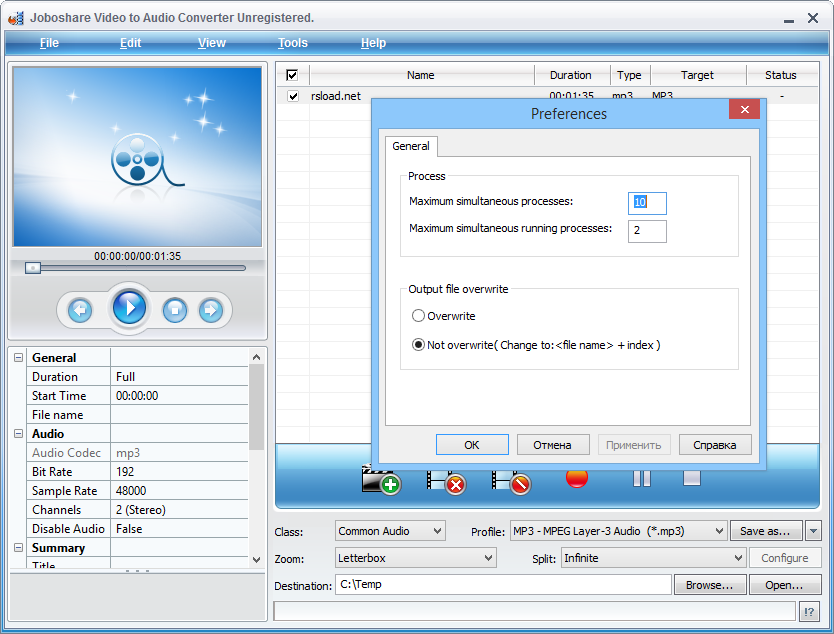The height and width of the screenshot is (634, 834).
Task: Click the Destination path field C:\Temp
Action: coord(503,584)
